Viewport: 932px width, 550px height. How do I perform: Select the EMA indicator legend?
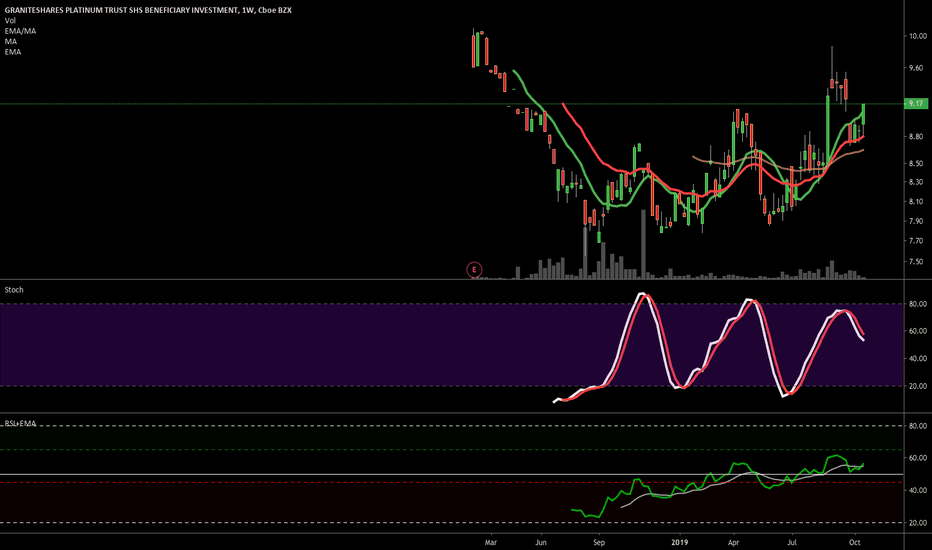click(x=13, y=52)
